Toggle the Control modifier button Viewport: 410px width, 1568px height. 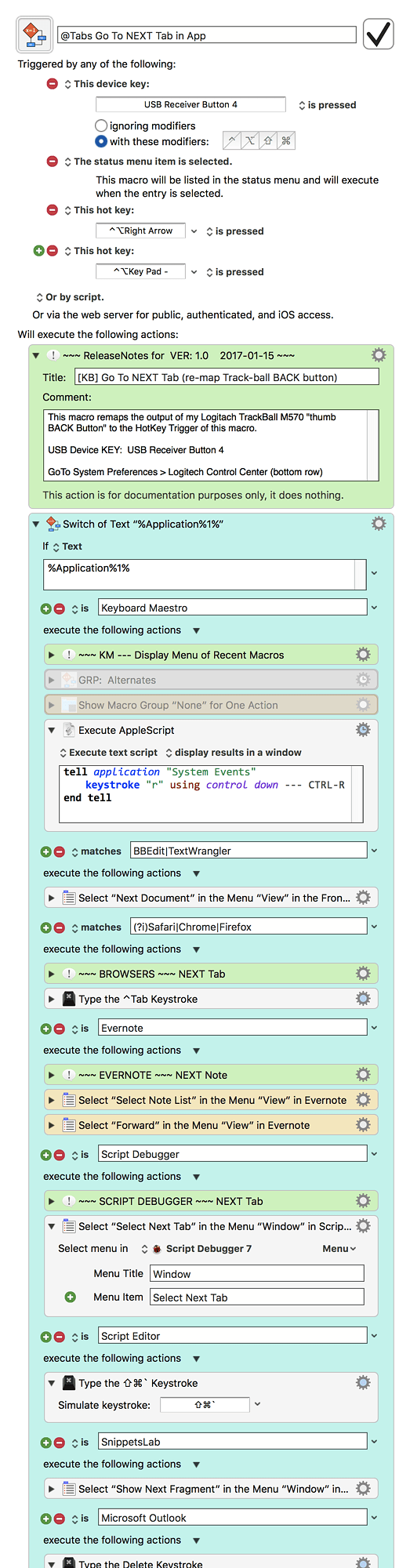(232, 140)
